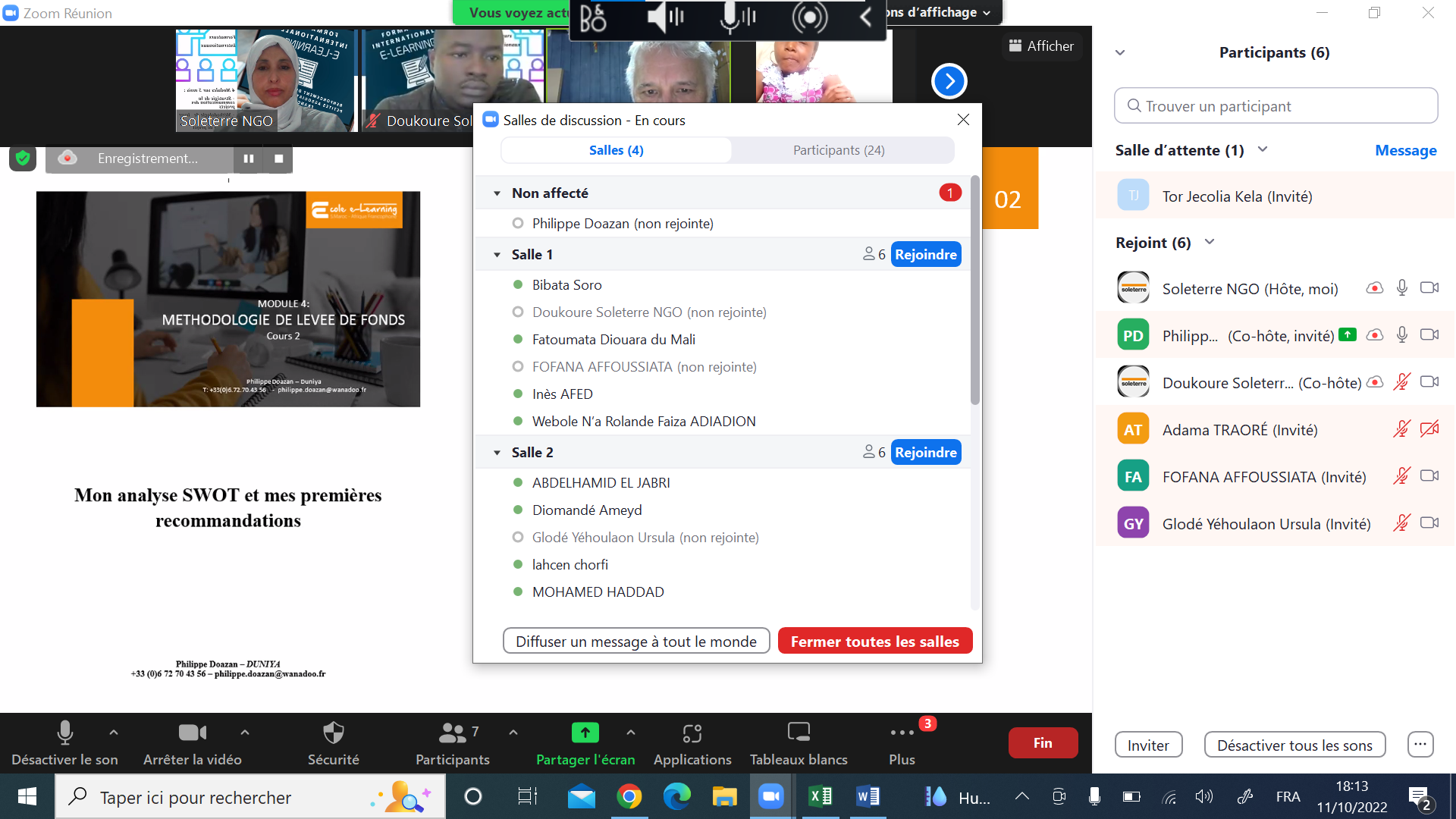The image size is (1456, 819).
Task: Select Inès AFED in Salle 1
Action: [x=562, y=394]
